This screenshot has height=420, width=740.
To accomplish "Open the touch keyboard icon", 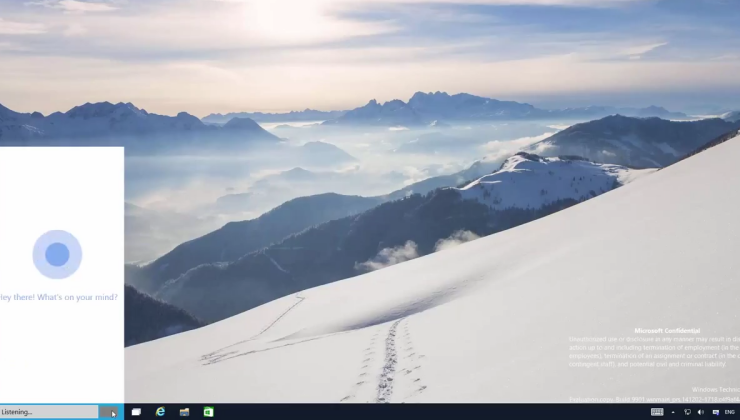I will point(657,412).
